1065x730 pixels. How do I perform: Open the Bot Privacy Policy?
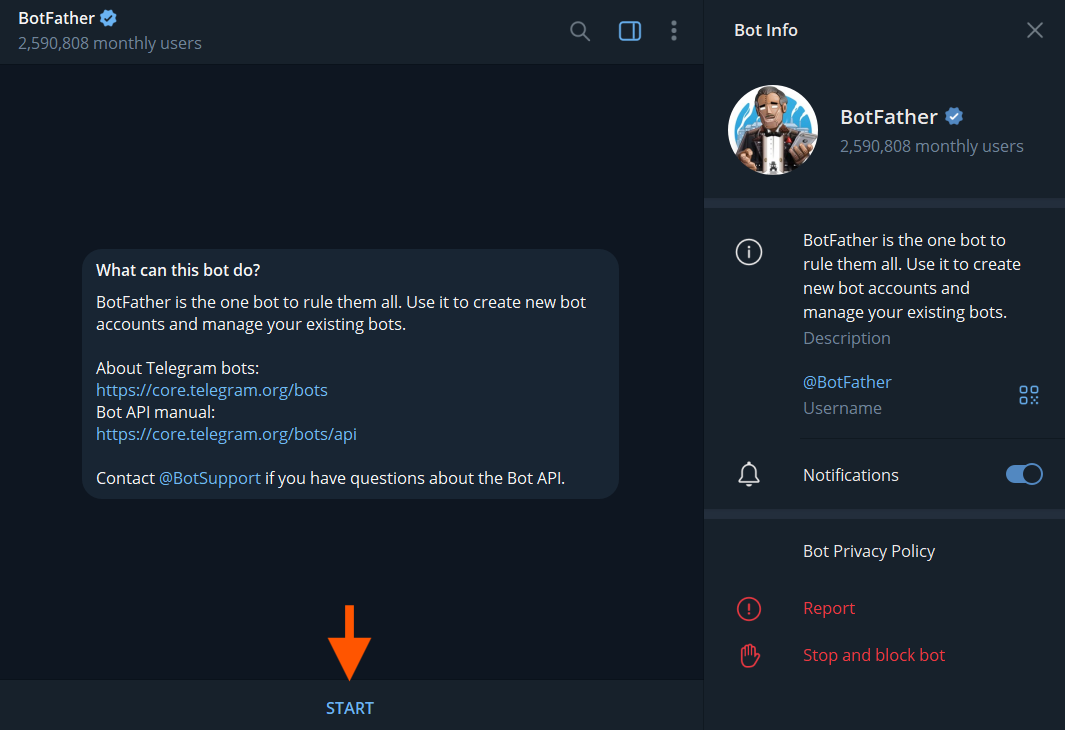[x=869, y=551]
